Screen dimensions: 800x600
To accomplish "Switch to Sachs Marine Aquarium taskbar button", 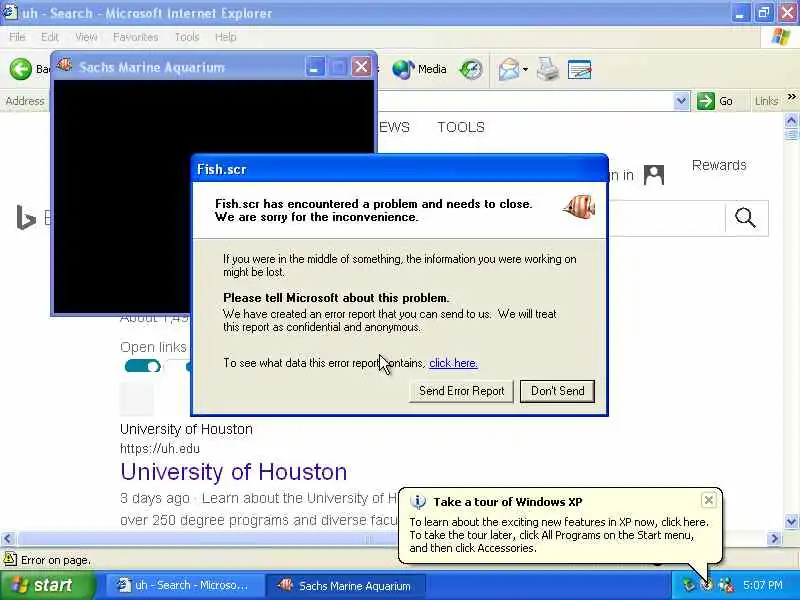I will pos(346,585).
